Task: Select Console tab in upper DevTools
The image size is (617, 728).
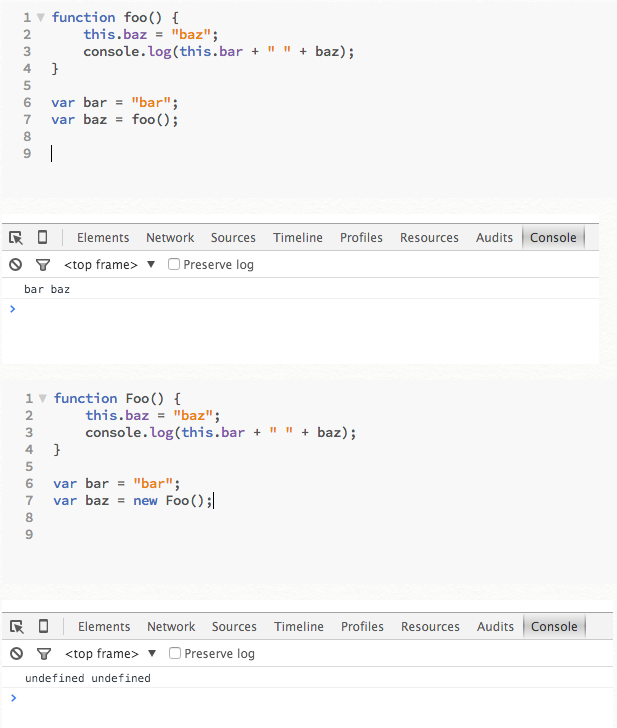Action: click(553, 238)
